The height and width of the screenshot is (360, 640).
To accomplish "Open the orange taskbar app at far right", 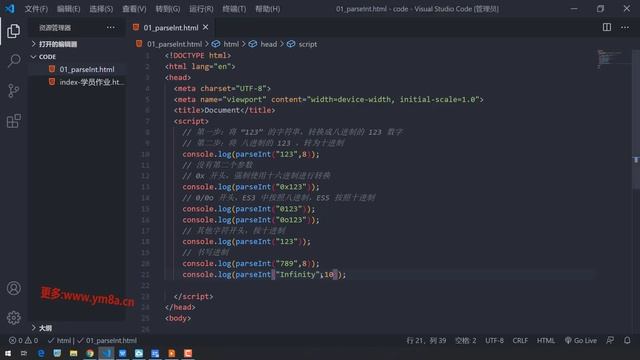I will 188,353.
